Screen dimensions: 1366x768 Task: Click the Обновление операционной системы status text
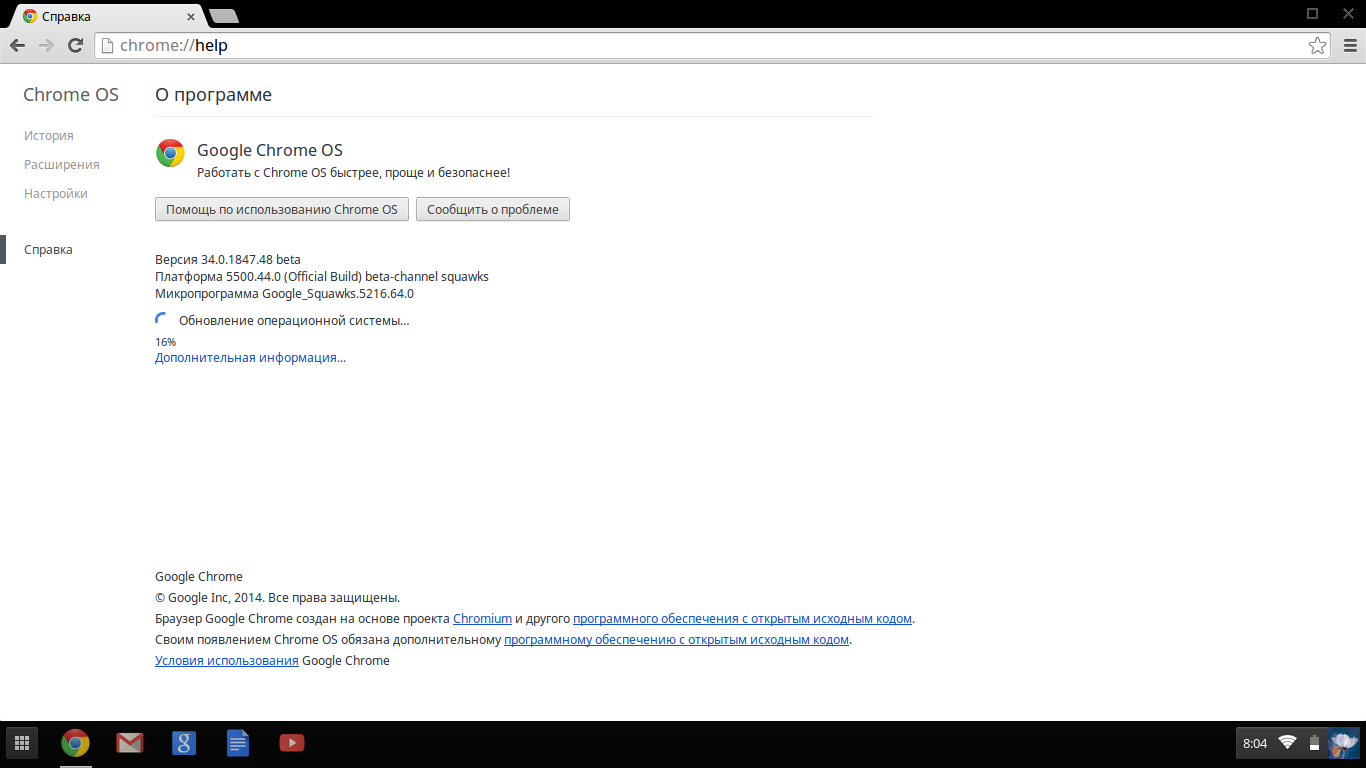coord(294,321)
